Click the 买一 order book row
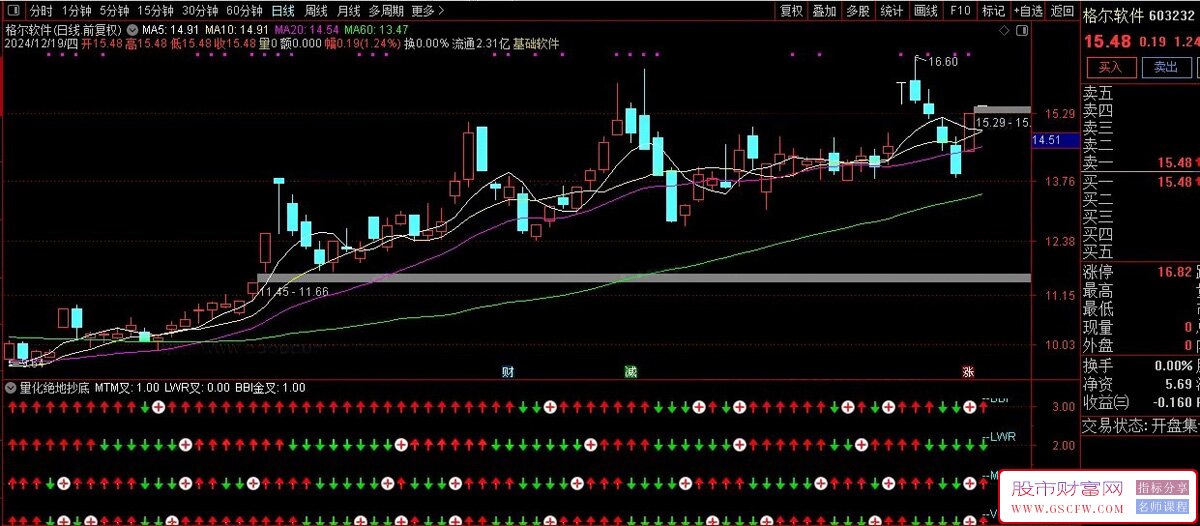 coord(1141,182)
